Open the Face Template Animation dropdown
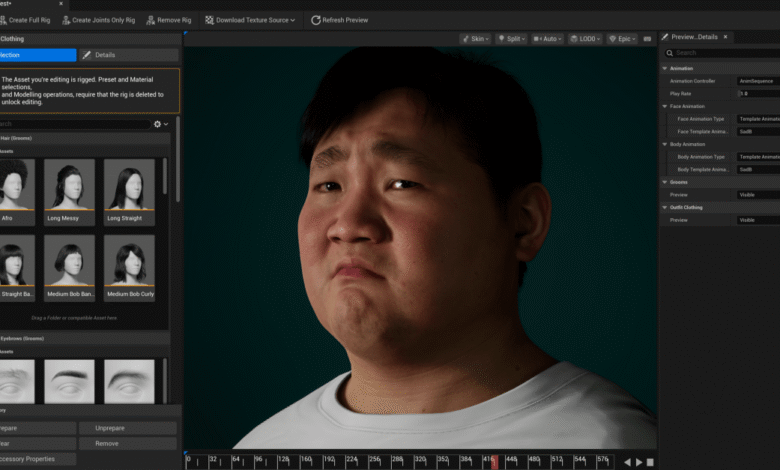This screenshot has height=470, width=780. (x=758, y=132)
